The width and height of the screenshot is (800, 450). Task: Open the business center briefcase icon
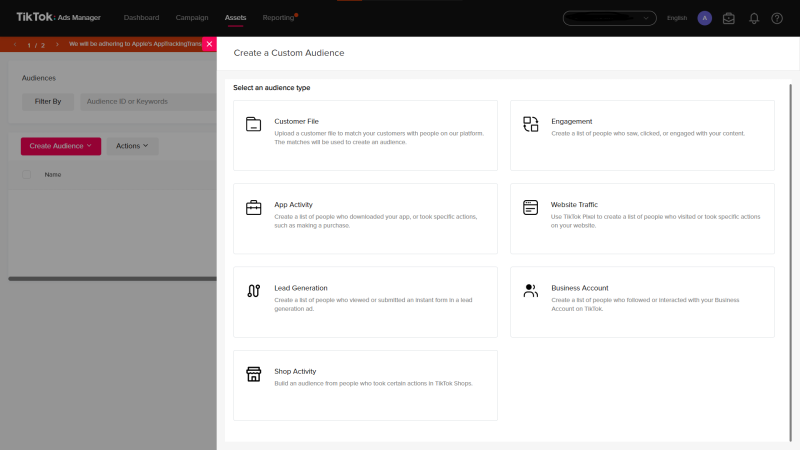(729, 18)
